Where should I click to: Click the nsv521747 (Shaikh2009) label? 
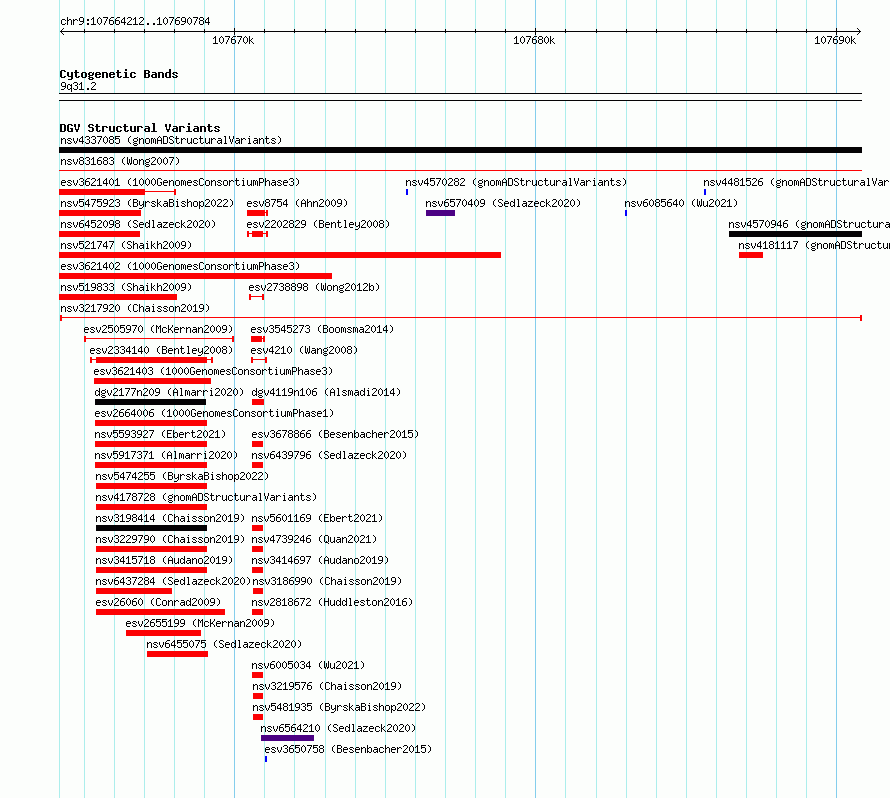[126, 245]
